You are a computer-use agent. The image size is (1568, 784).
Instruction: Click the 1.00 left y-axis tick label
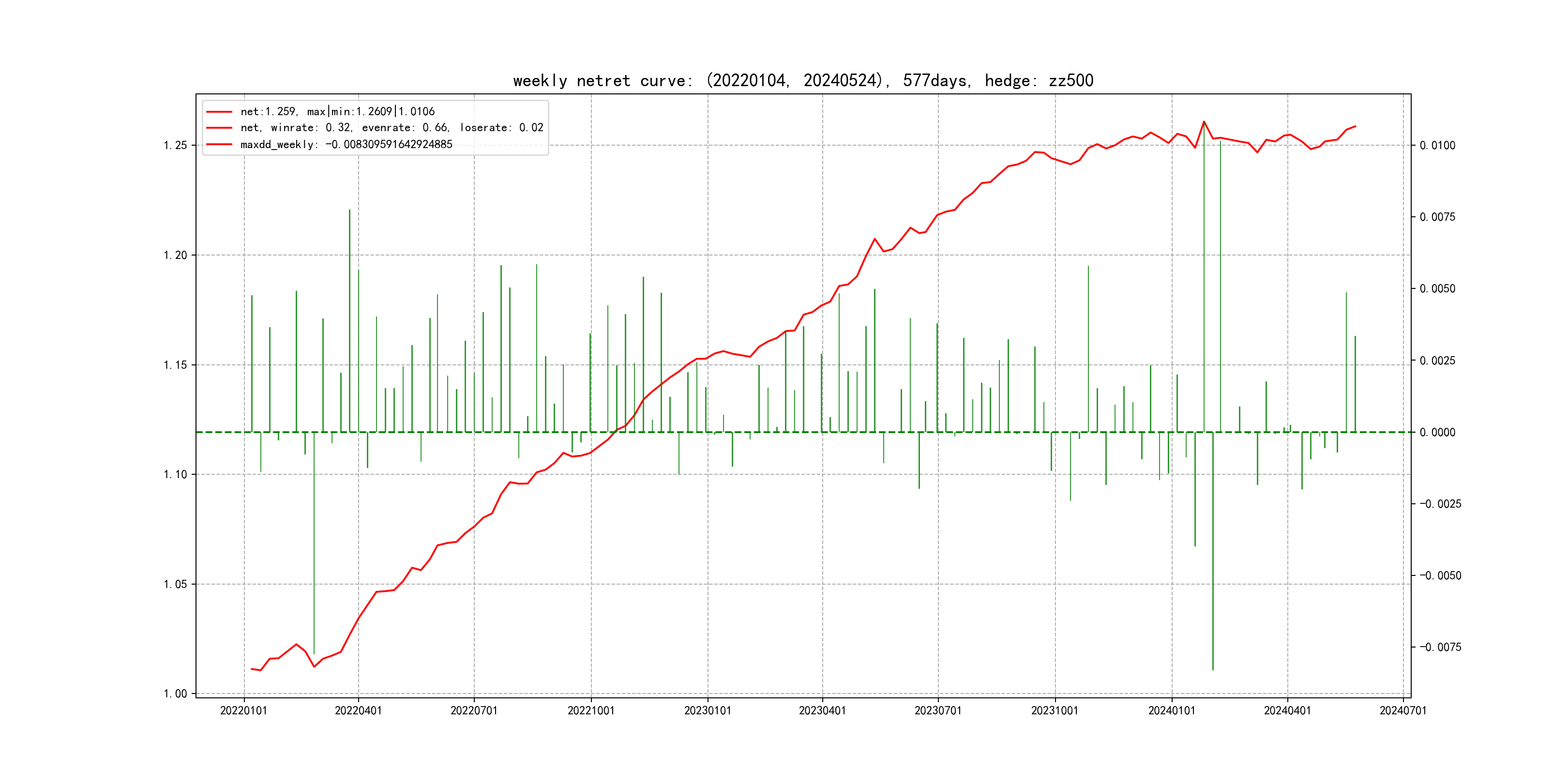pos(175,694)
